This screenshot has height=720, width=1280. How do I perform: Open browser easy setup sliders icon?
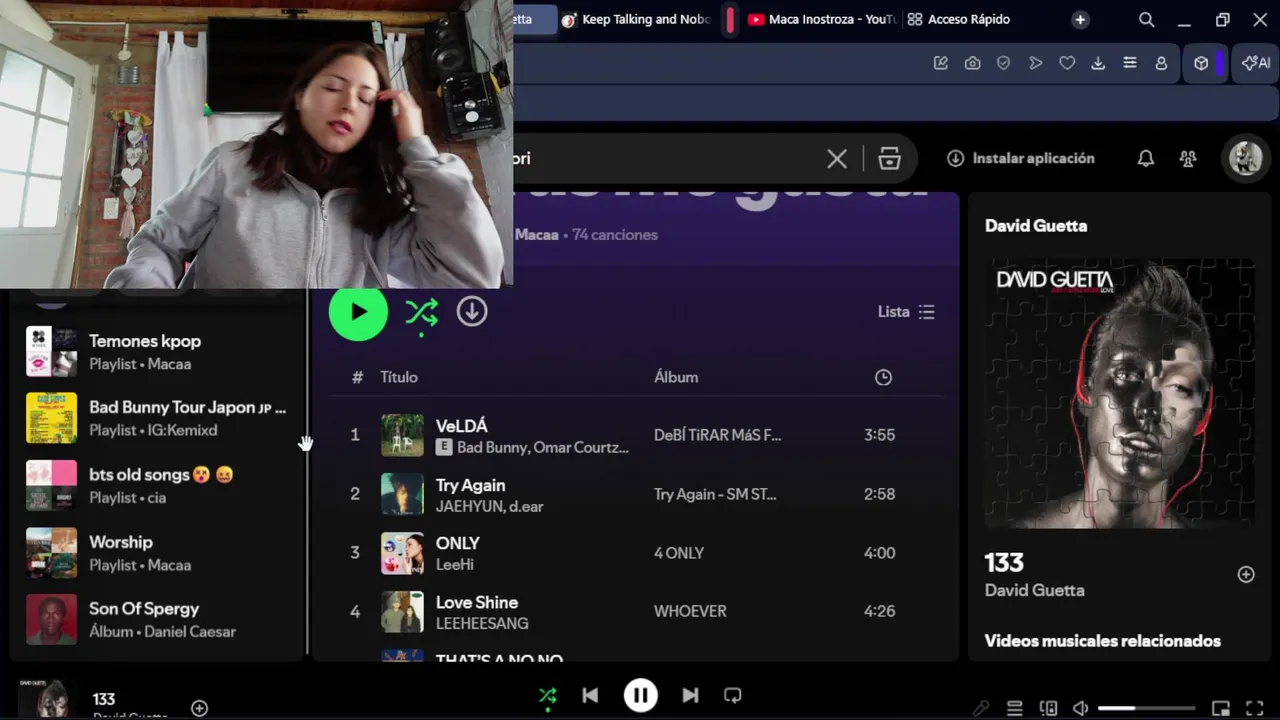(x=1130, y=63)
